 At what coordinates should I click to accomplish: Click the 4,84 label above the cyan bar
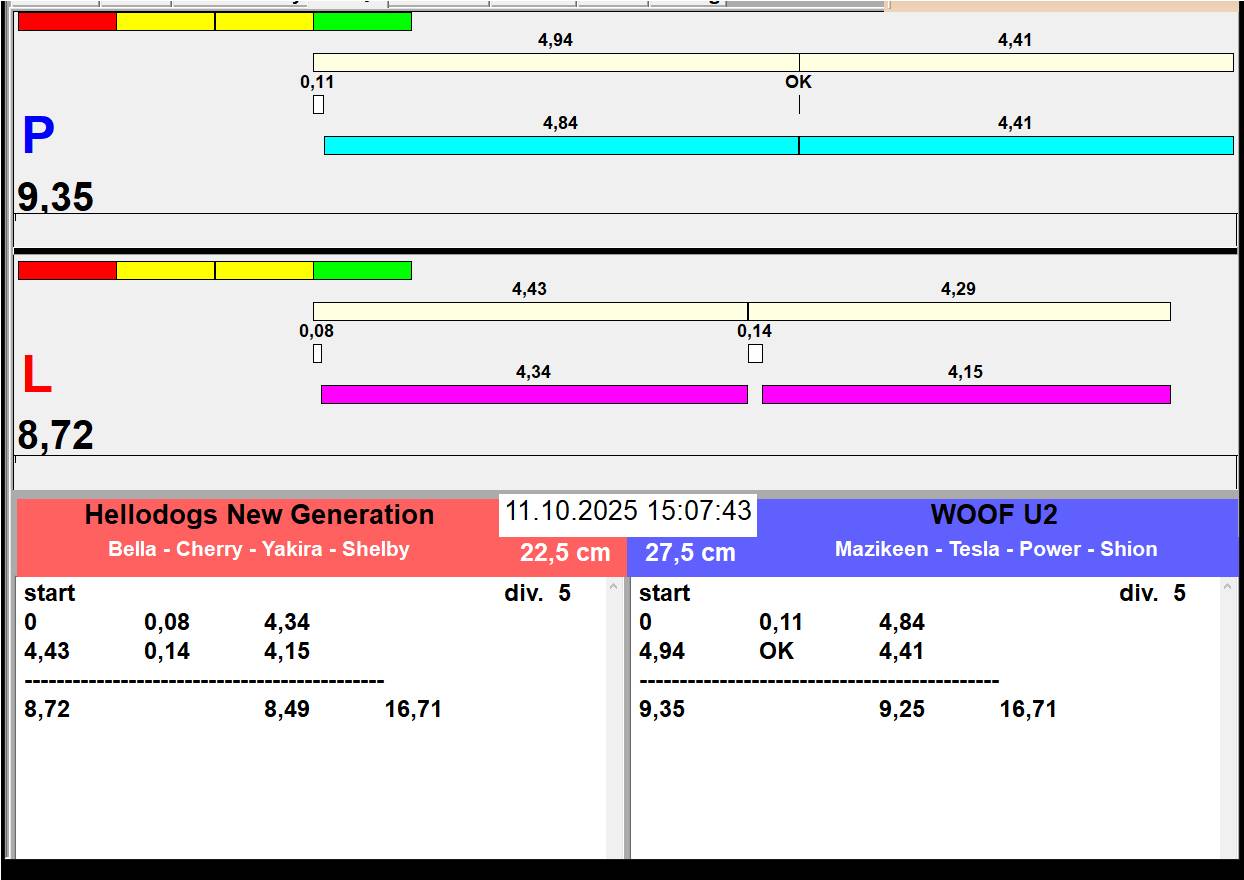click(560, 123)
